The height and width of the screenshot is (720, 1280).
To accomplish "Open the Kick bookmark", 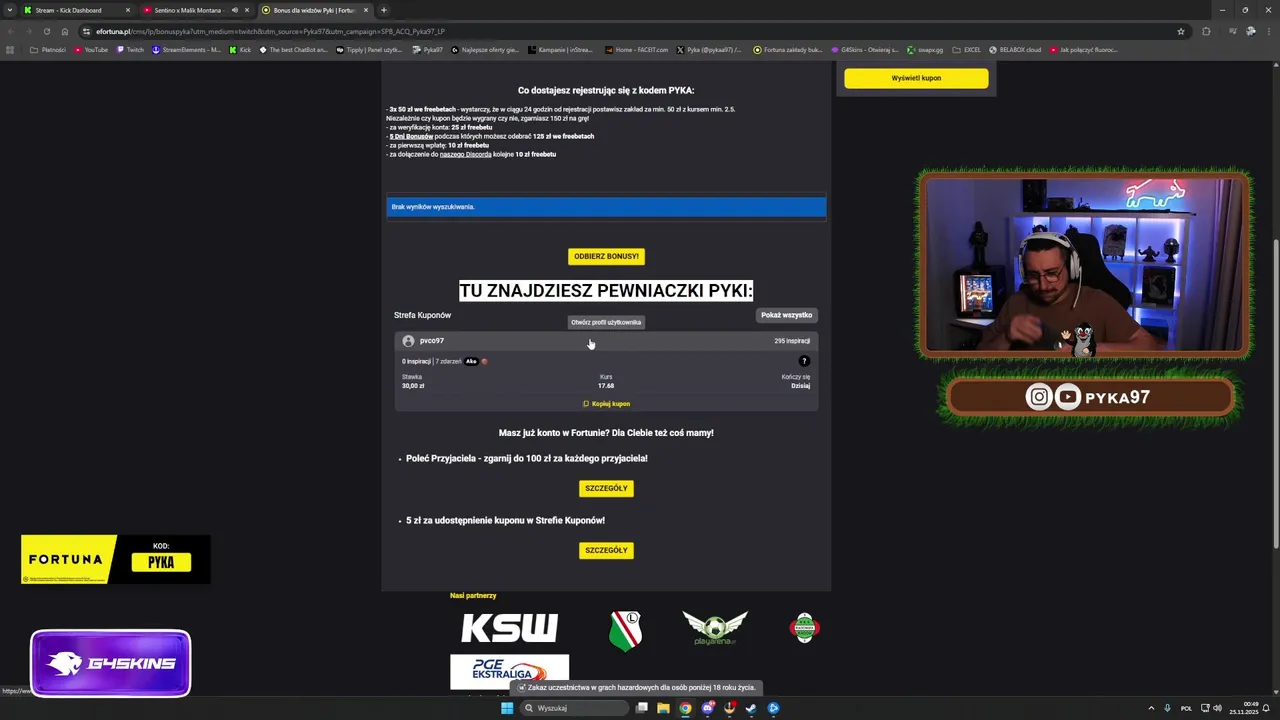I will (240, 50).
